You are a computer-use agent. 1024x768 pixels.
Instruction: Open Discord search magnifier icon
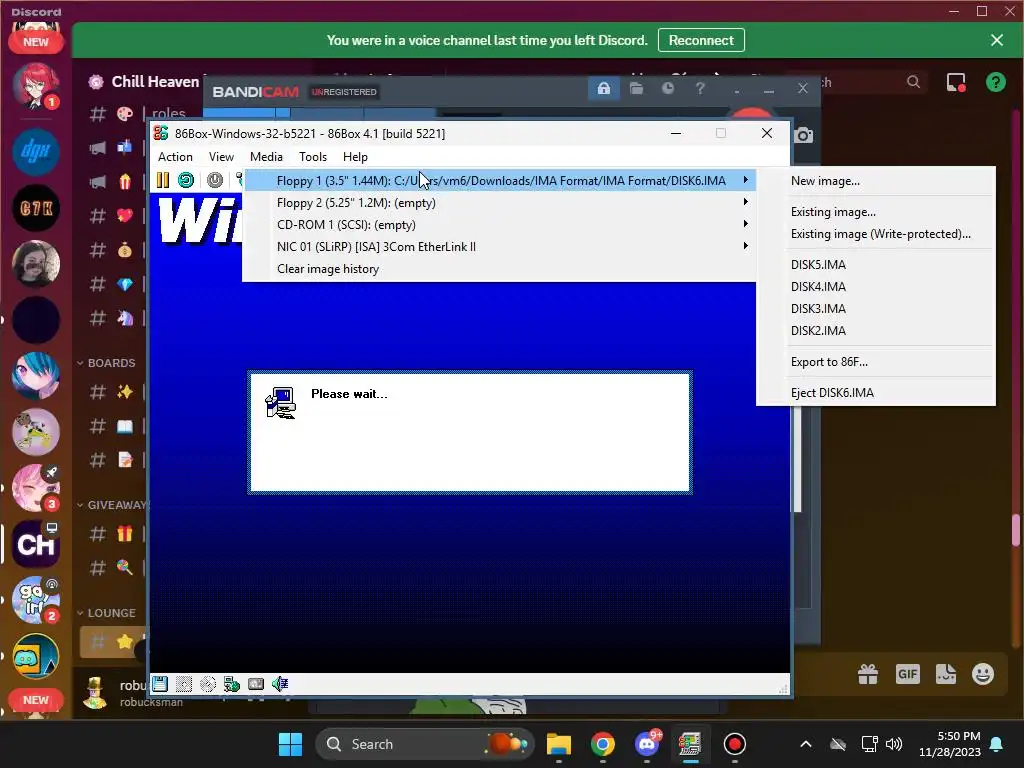pos(914,82)
